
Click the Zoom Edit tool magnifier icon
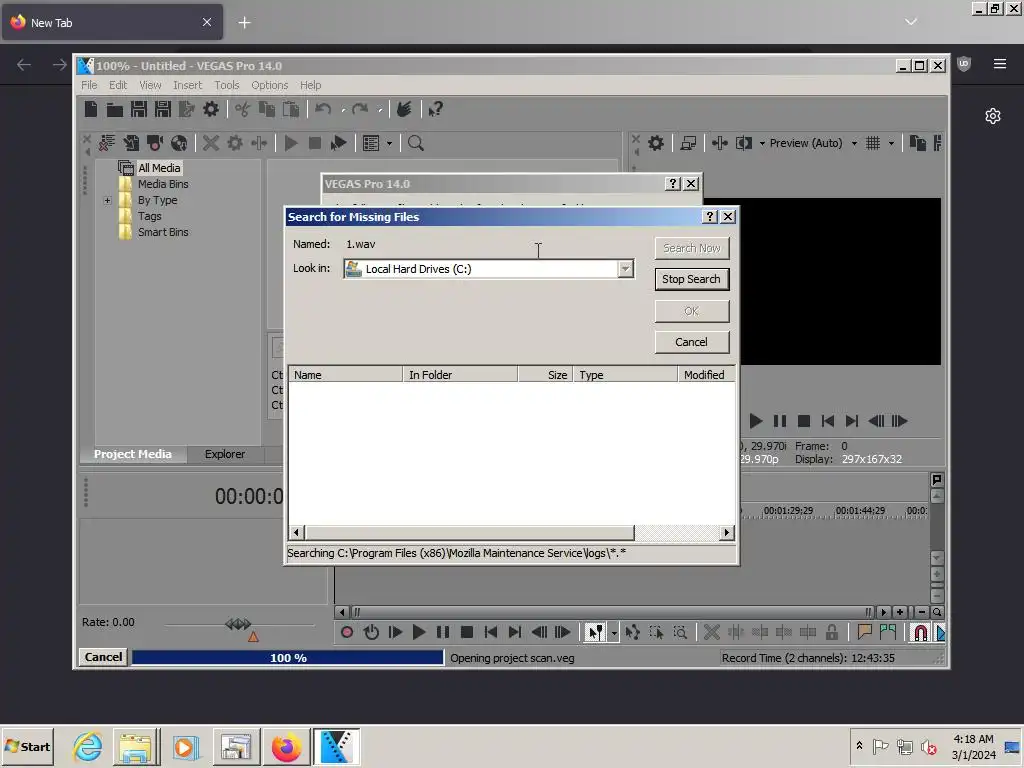click(x=680, y=632)
